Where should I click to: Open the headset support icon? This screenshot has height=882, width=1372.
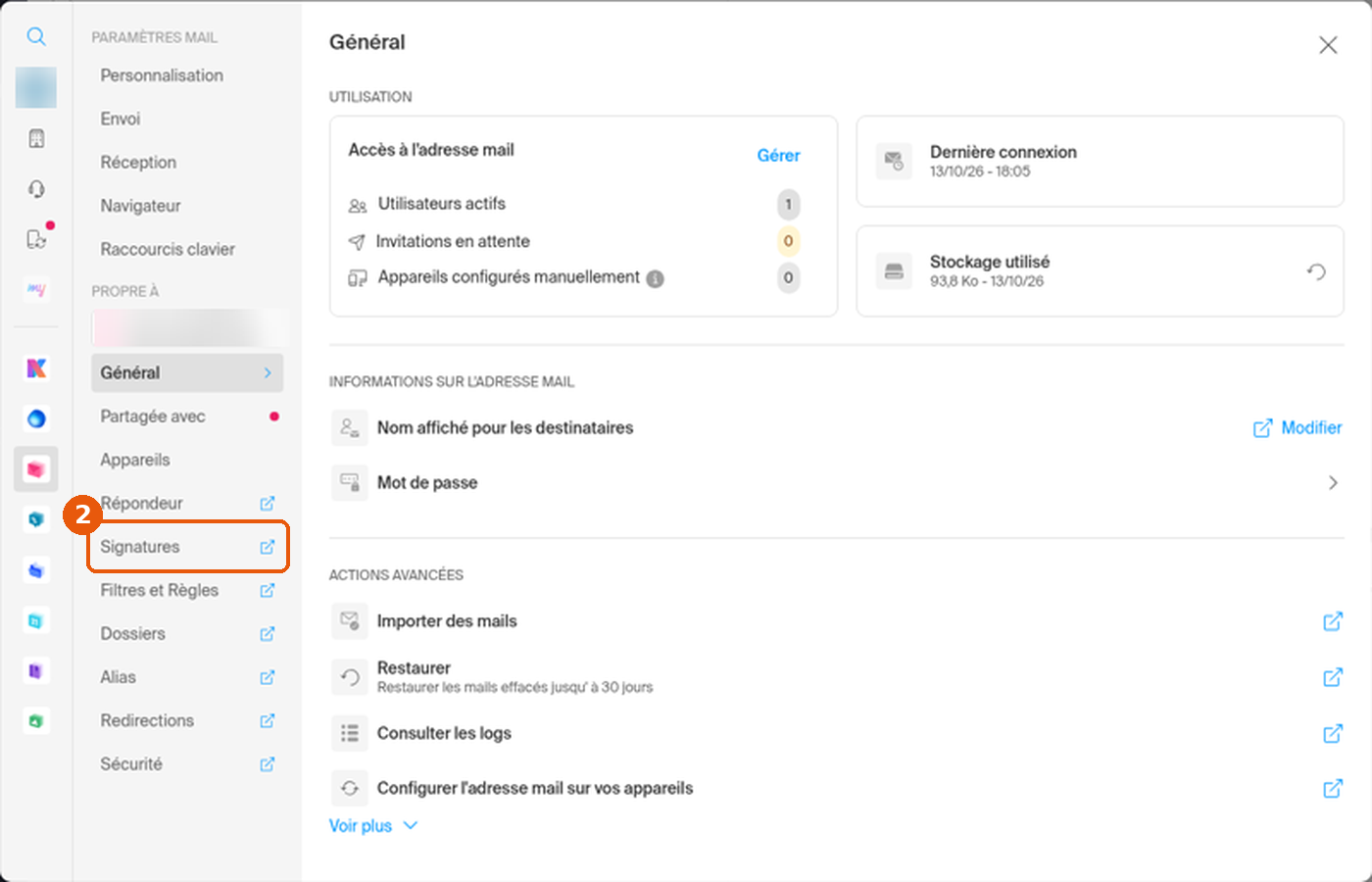coord(36,189)
